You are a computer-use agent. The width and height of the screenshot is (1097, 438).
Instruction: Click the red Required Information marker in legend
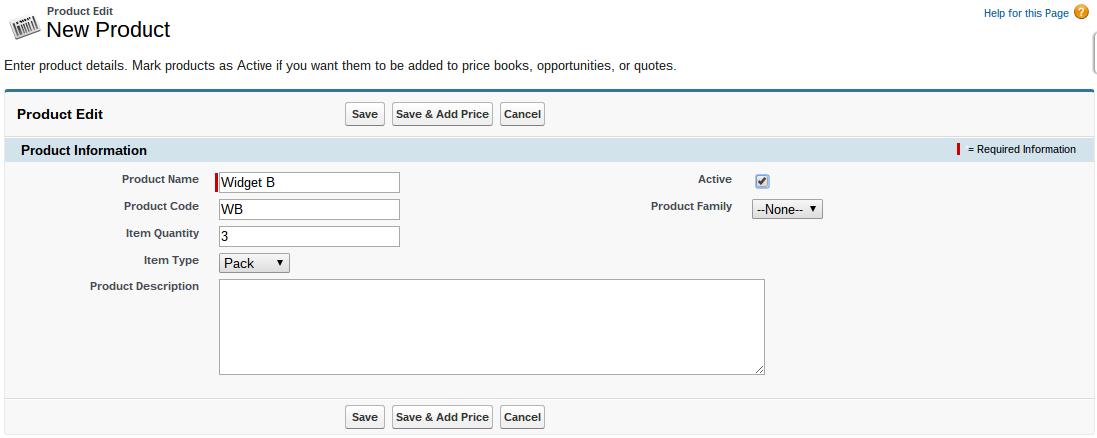point(959,149)
